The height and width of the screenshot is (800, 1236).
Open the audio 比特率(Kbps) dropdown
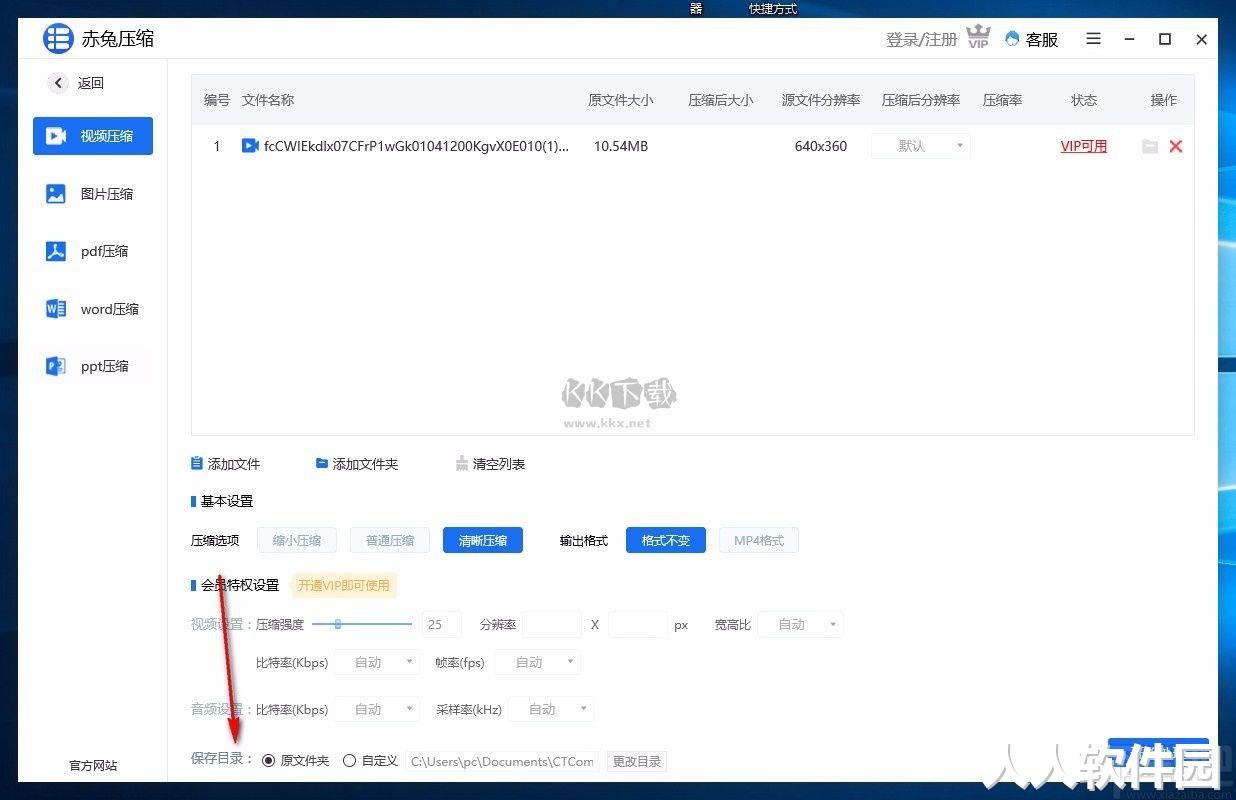point(376,709)
